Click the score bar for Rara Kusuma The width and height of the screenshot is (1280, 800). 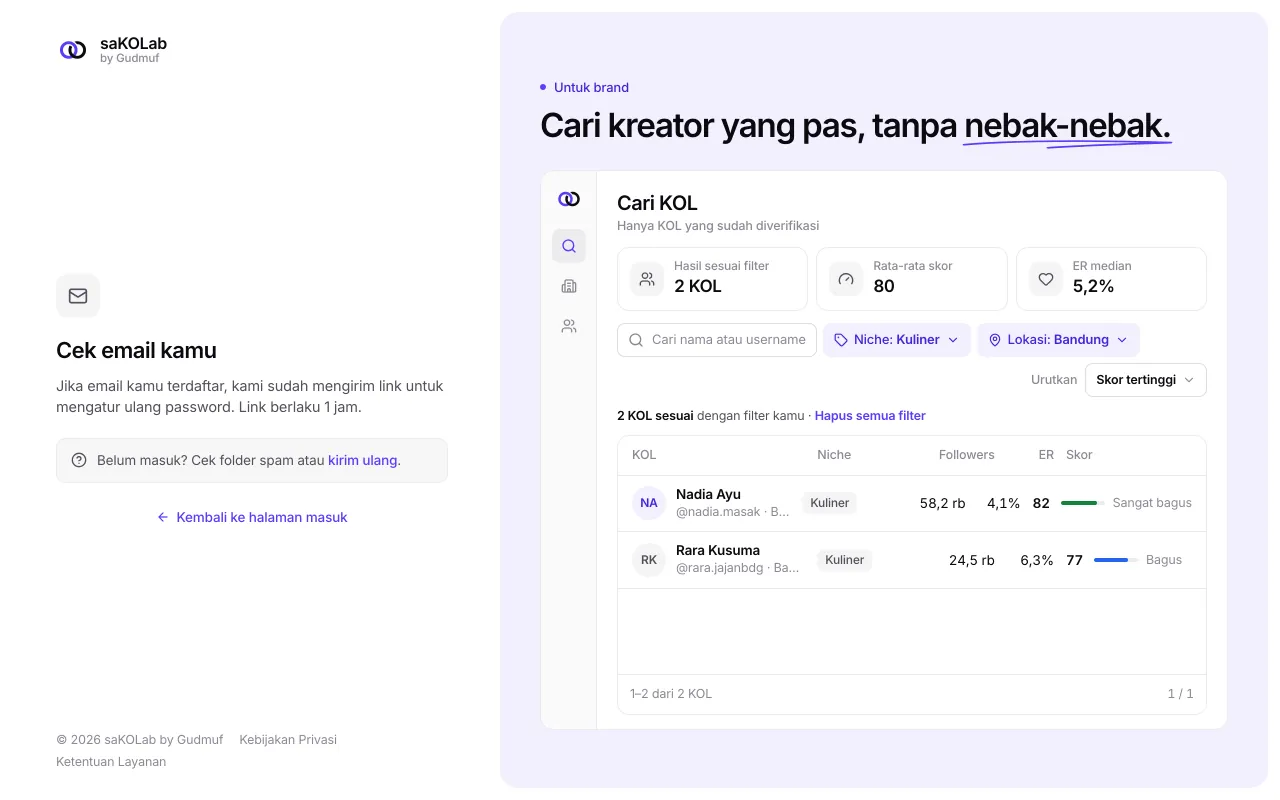pos(1116,560)
